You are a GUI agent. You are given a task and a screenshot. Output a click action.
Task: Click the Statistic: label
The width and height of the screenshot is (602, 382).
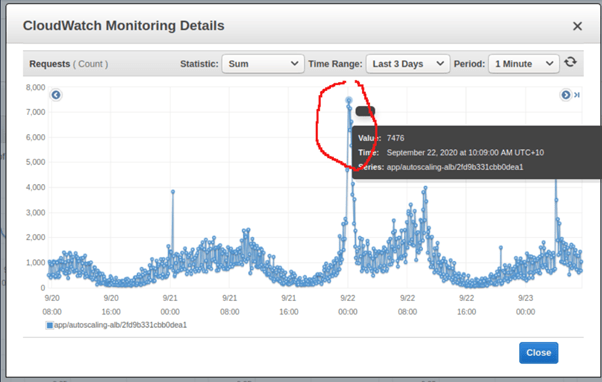[199, 64]
